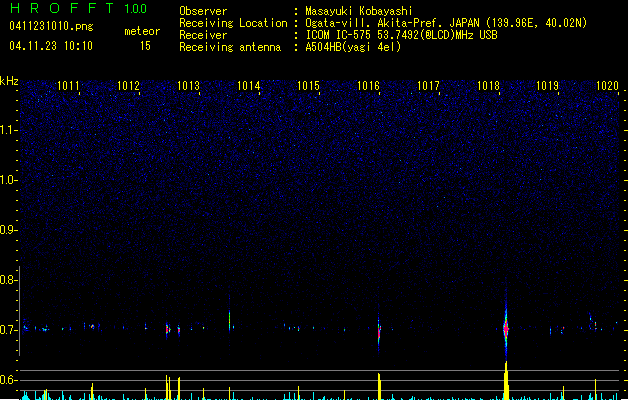Click time axis label 1016

pyautogui.click(x=368, y=85)
